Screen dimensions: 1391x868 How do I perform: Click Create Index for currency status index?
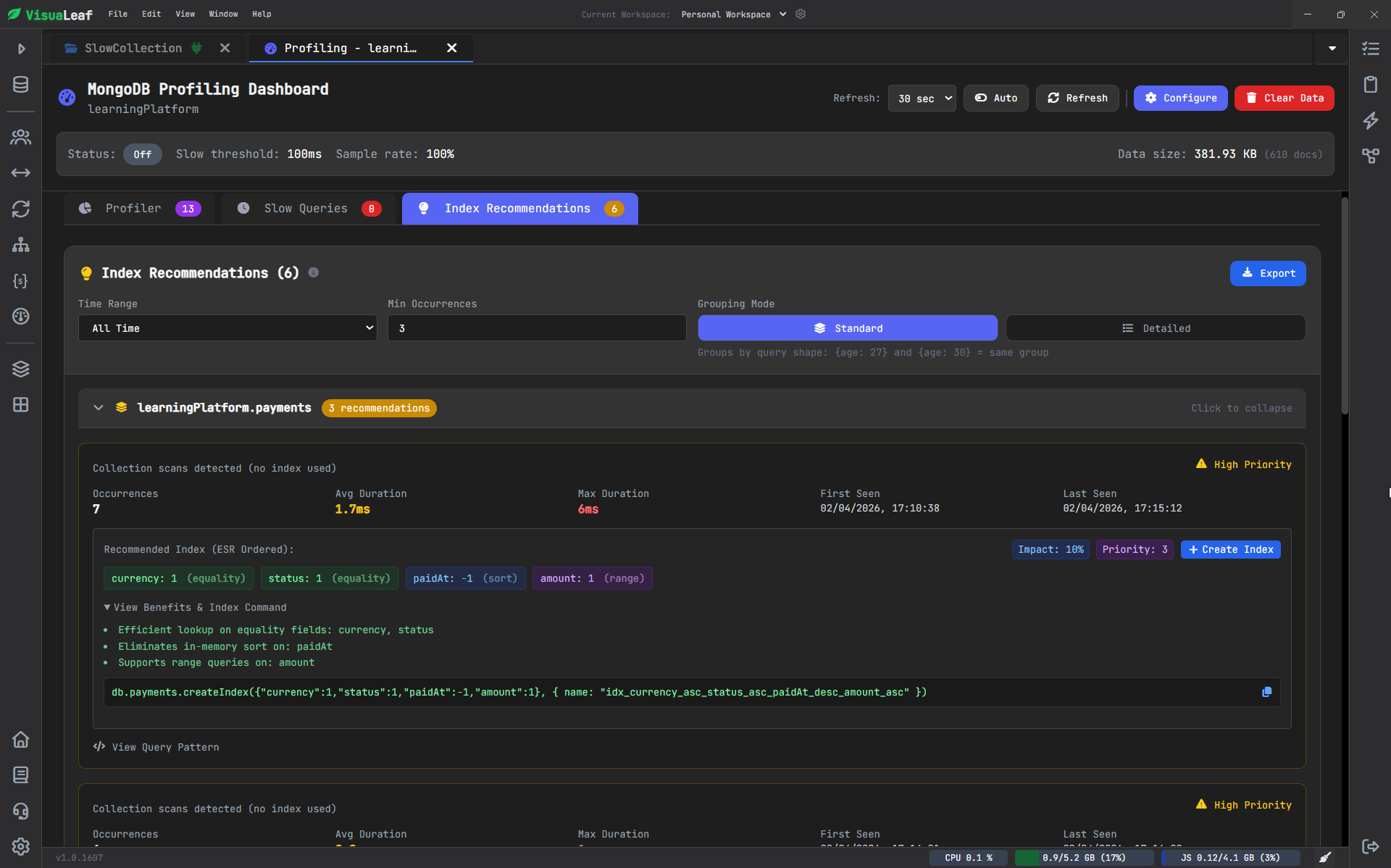1230,549
